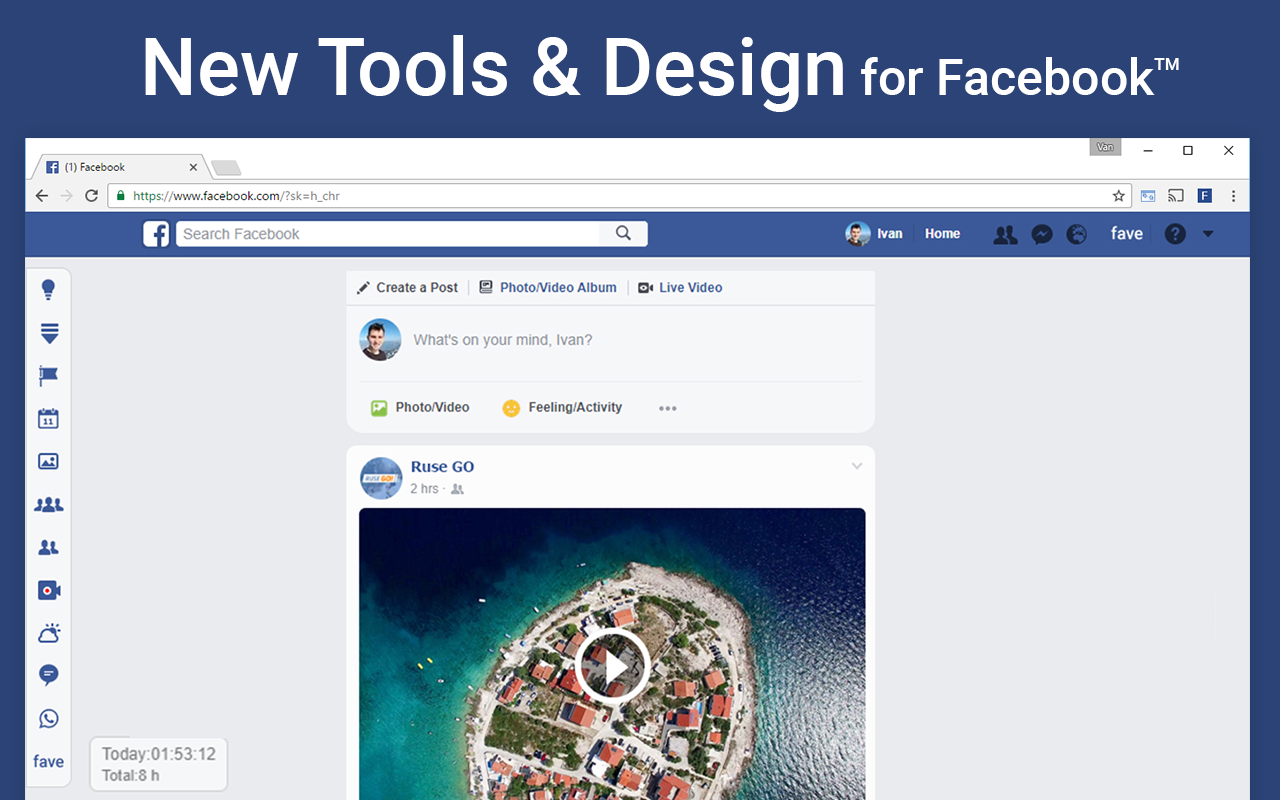Click the Search Facebook field
The width and height of the screenshot is (1280, 800).
(388, 234)
